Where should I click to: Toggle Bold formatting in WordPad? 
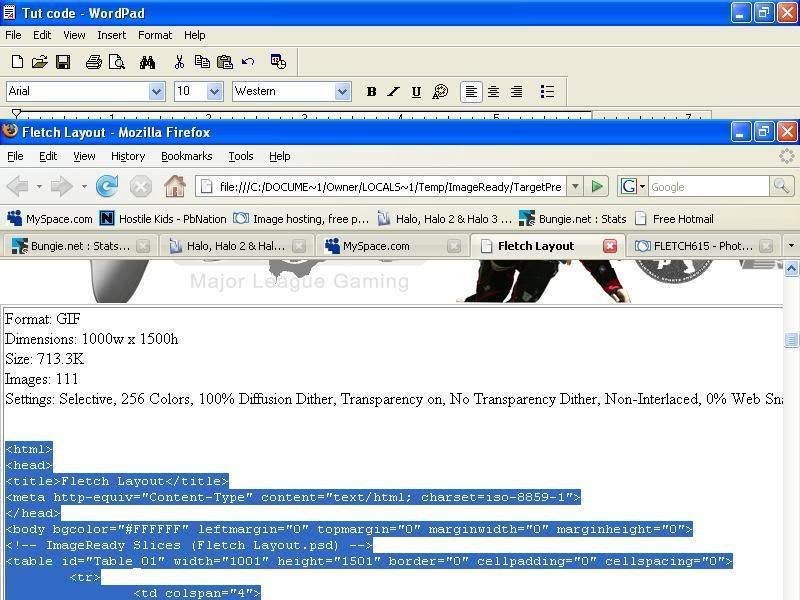tap(371, 91)
